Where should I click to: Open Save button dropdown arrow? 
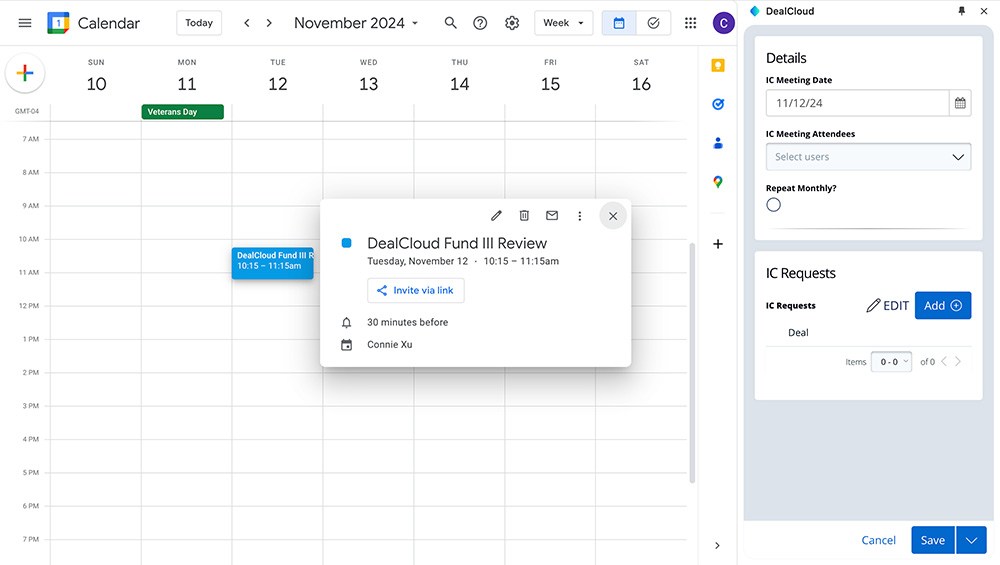click(x=971, y=540)
